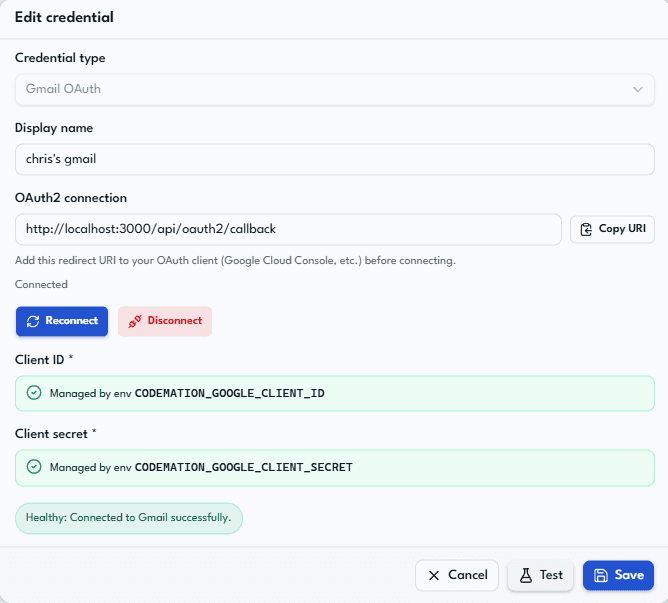Screen dimensions: 668x603
Task: Click the OAuth2 connection label
Action: pos(71,198)
